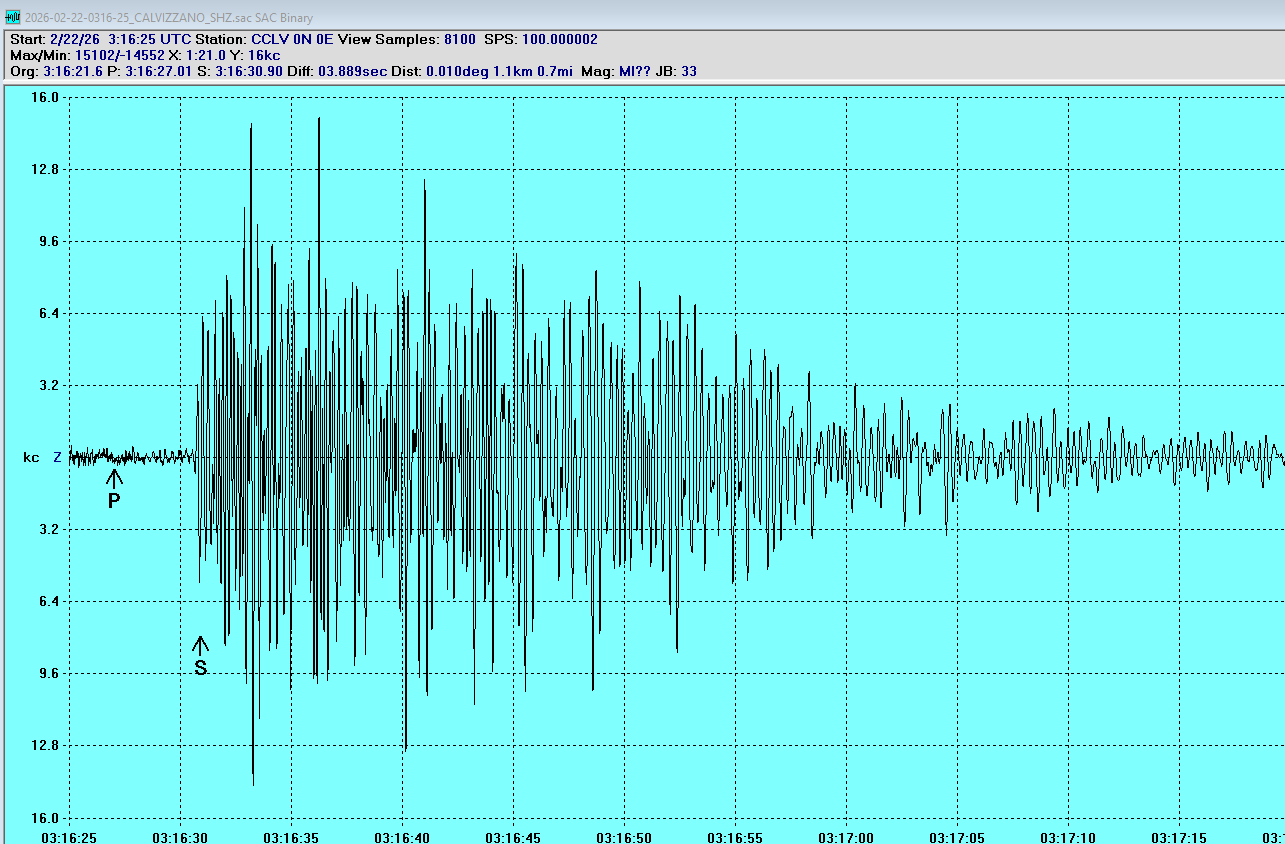Click the 03:16:45 time axis label
The image size is (1285, 844).
[x=513, y=835]
